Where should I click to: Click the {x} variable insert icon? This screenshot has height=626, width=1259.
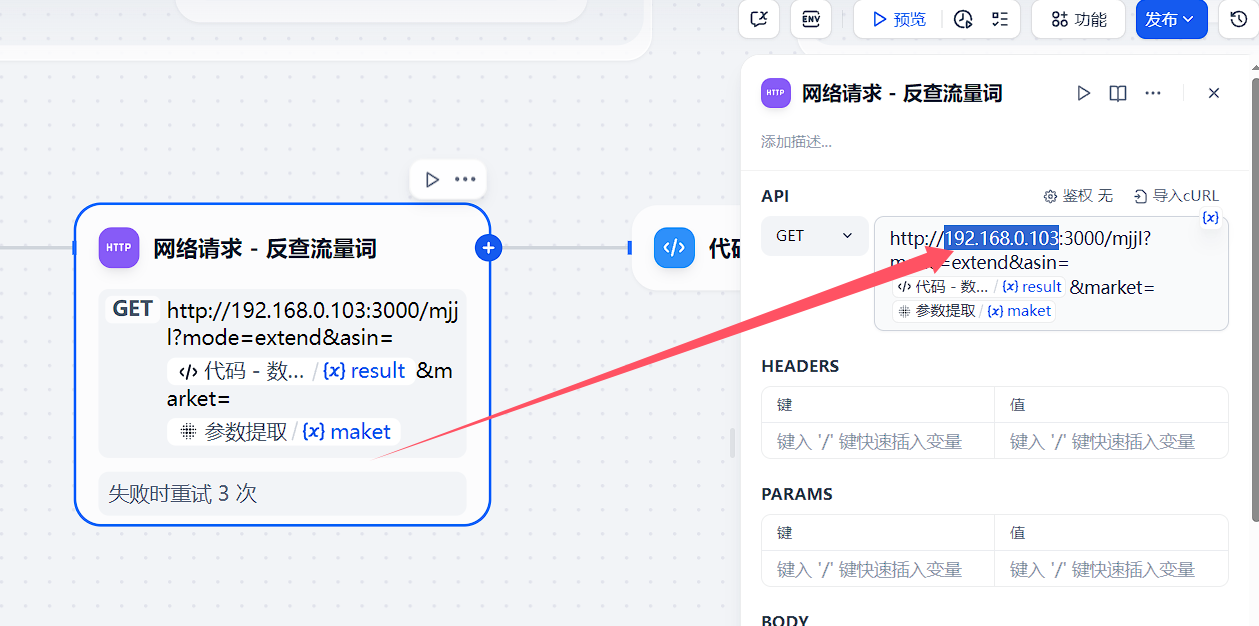pos(1210,217)
